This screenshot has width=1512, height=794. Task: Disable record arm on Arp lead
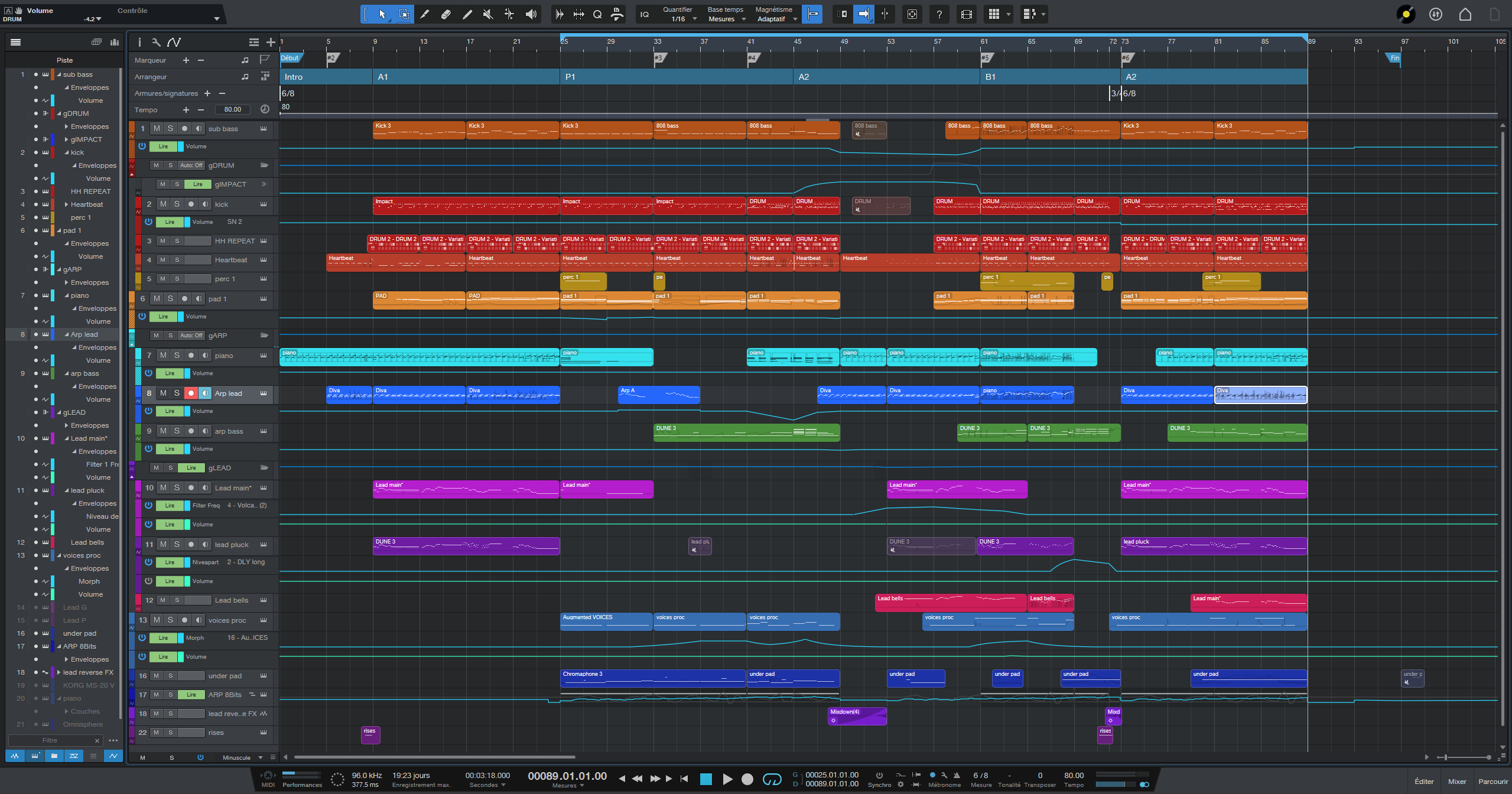pyautogui.click(x=191, y=393)
